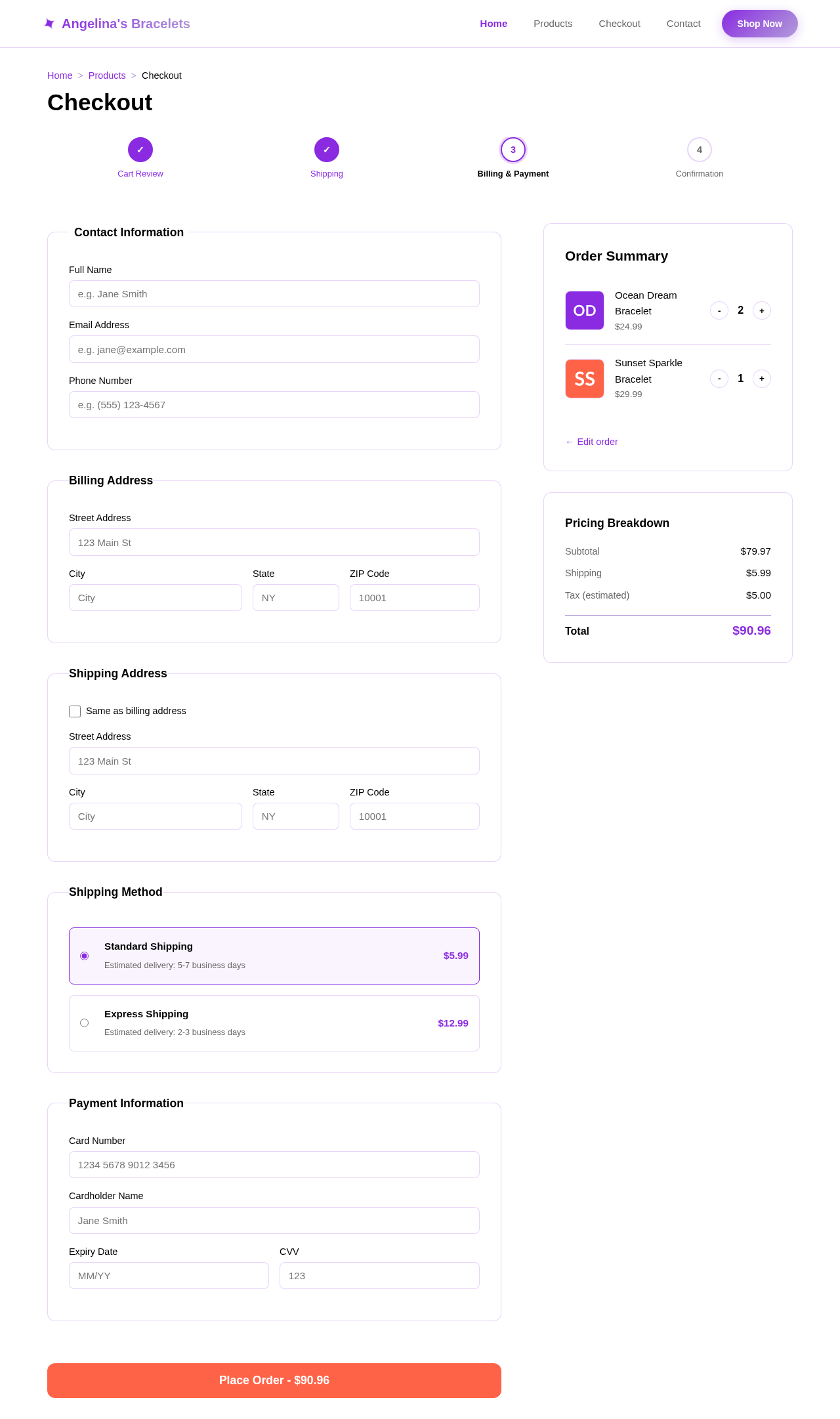
Task: Click the star logo icon beside Angelina's Bracelets
Action: coord(49,24)
